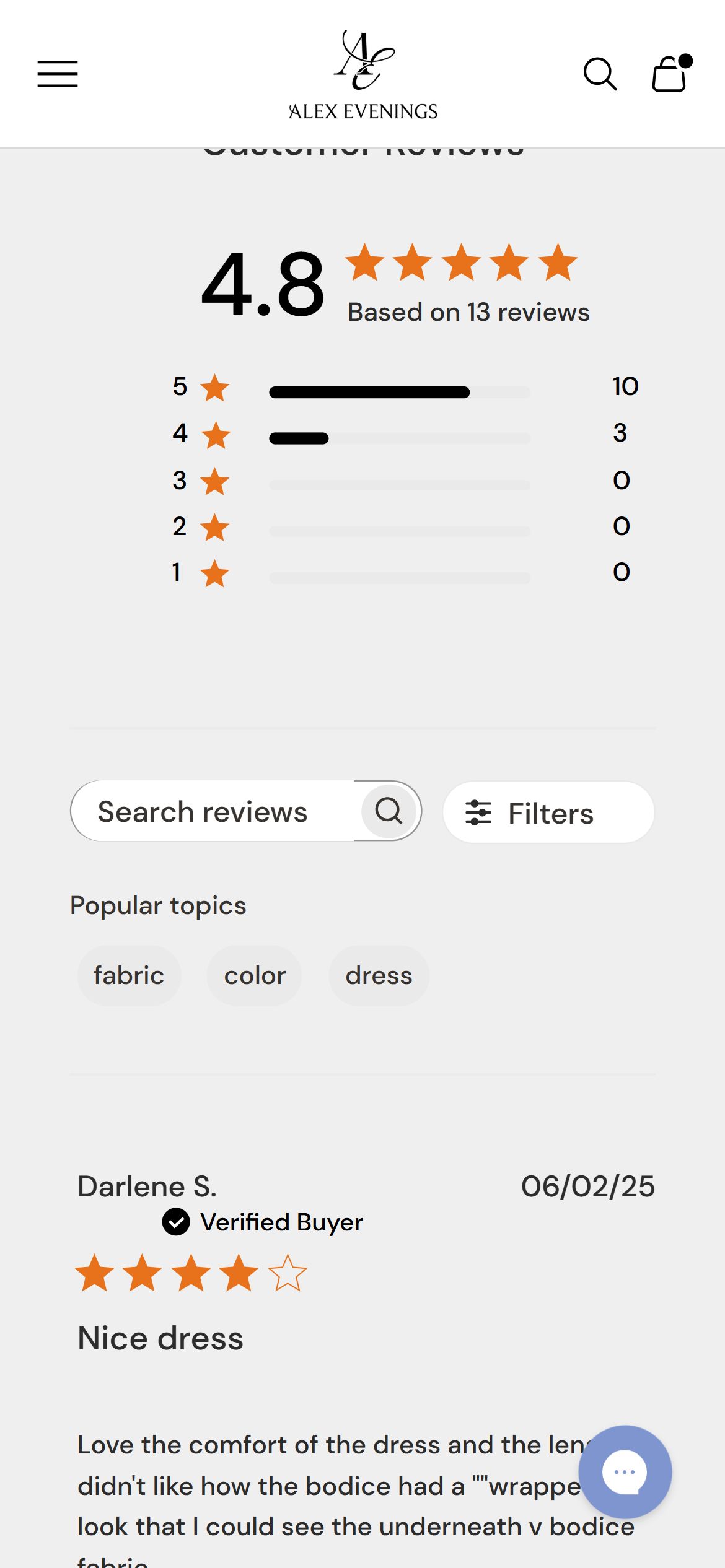Image resolution: width=725 pixels, height=1568 pixels.
Task: Filter reviews by 5 star row
Action: pos(405,387)
